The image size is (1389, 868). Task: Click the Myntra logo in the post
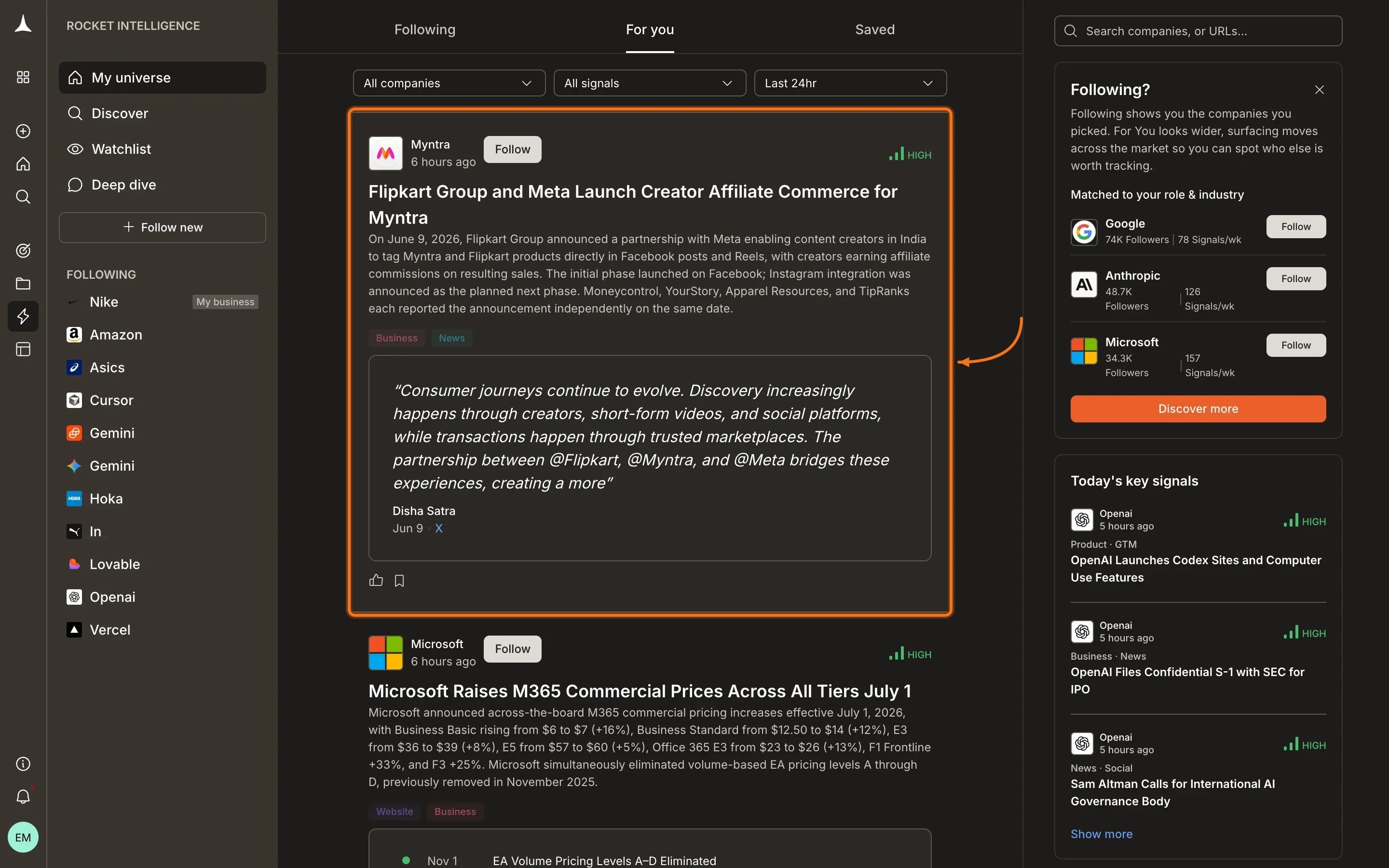385,153
